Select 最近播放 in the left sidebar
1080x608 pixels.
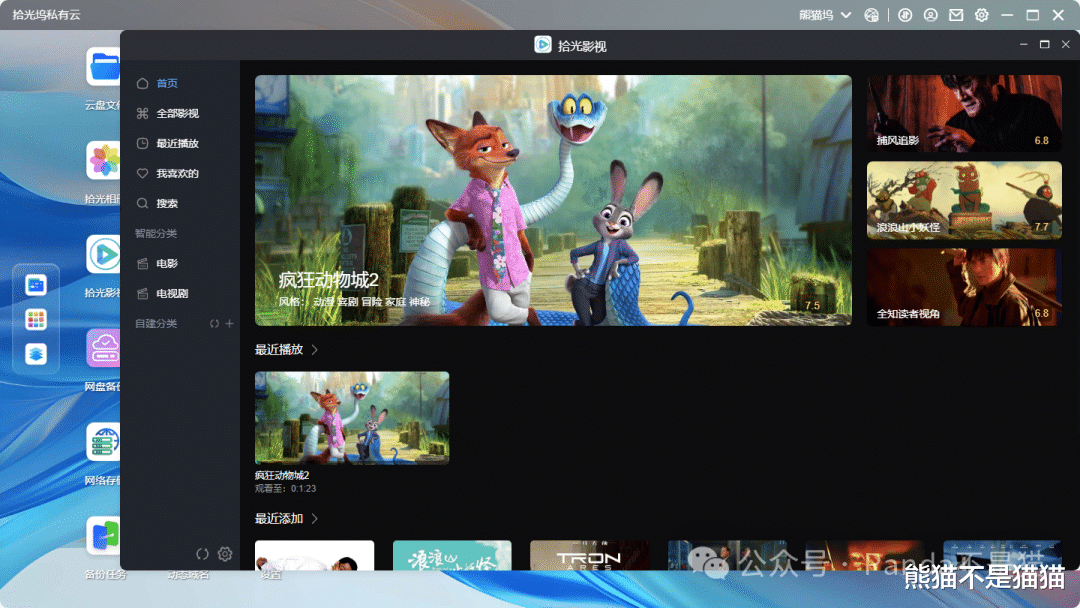(x=177, y=143)
